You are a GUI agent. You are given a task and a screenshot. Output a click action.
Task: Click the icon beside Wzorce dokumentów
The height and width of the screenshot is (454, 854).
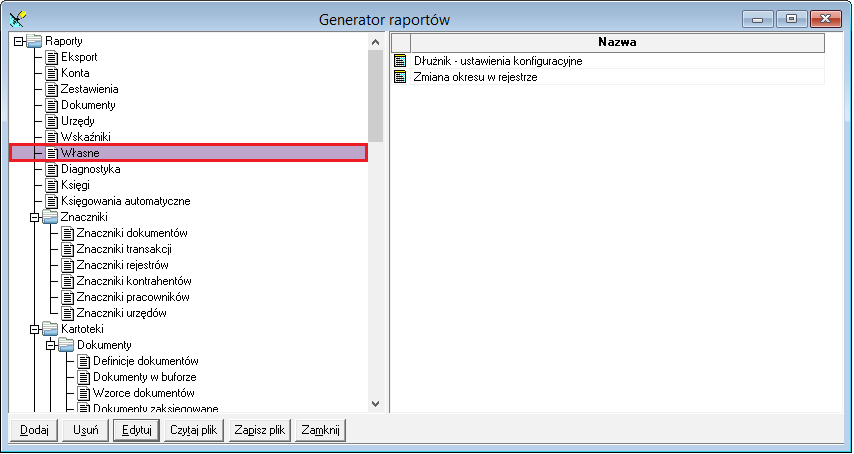(83, 393)
